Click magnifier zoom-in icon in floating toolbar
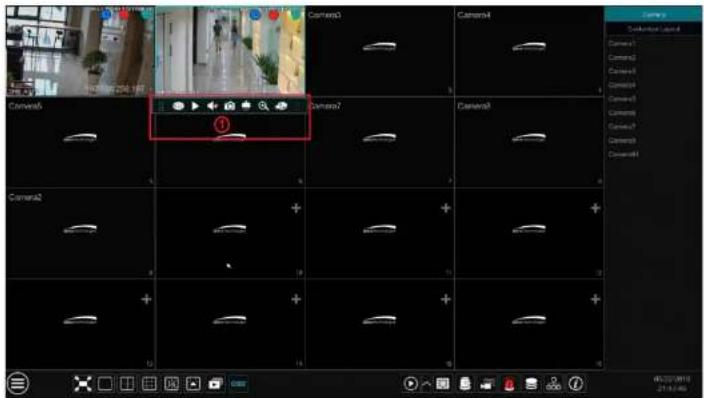Image resolution: width=704 pixels, height=398 pixels. click(x=264, y=106)
